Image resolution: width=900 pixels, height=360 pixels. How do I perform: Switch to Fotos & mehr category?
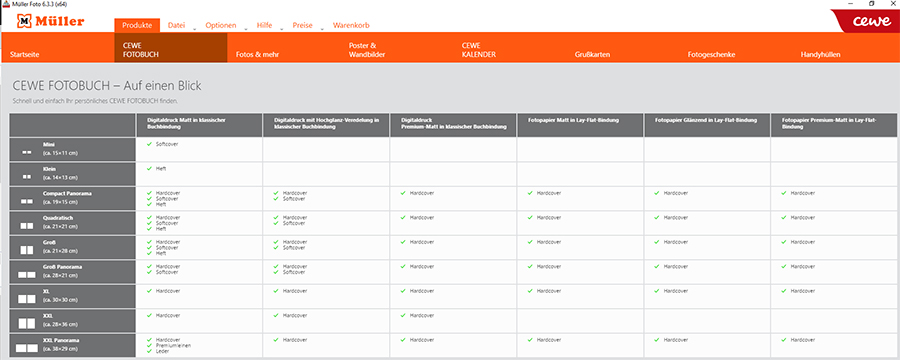(x=257, y=55)
